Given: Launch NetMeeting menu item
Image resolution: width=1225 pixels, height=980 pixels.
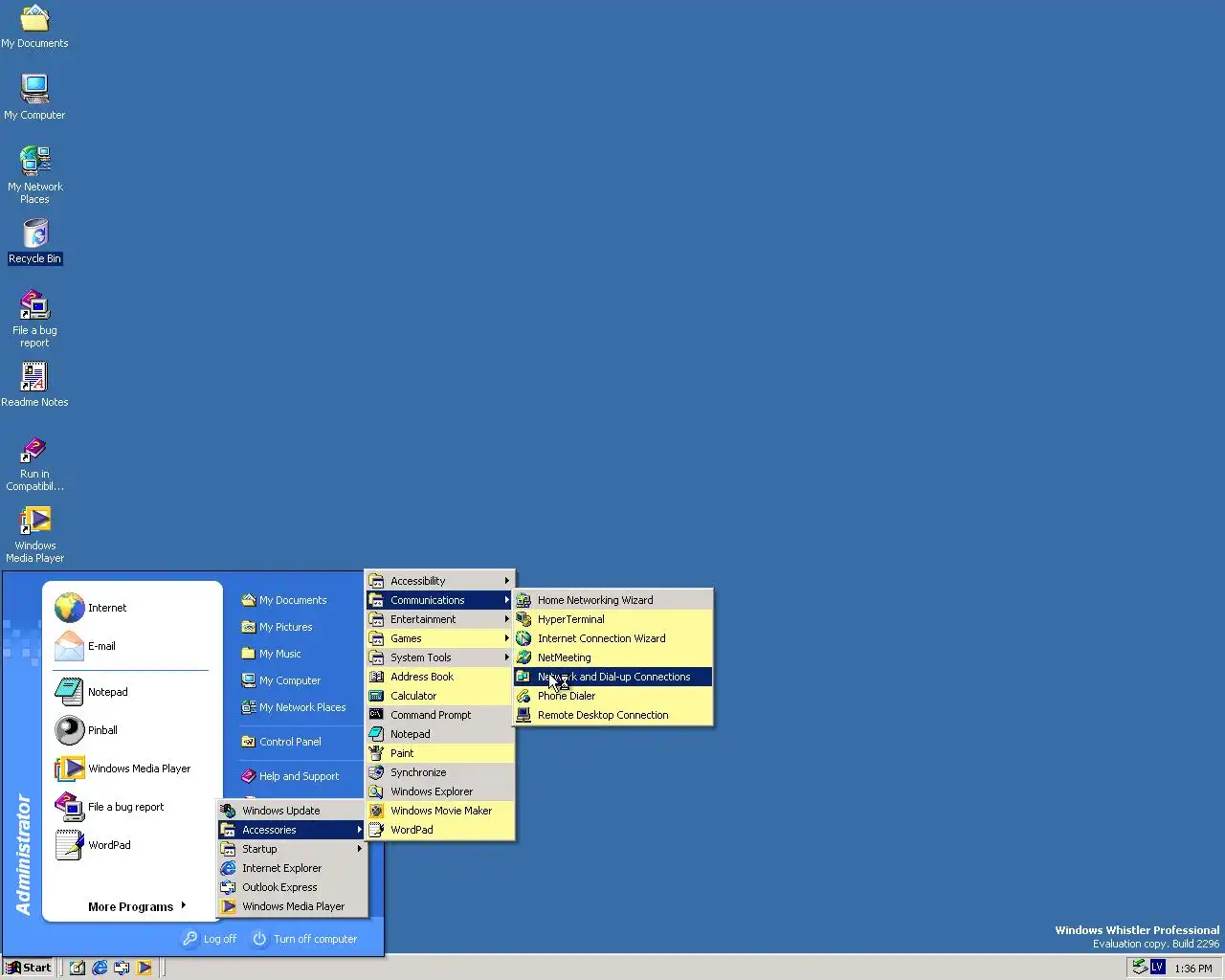Looking at the screenshot, I should pos(613,657).
